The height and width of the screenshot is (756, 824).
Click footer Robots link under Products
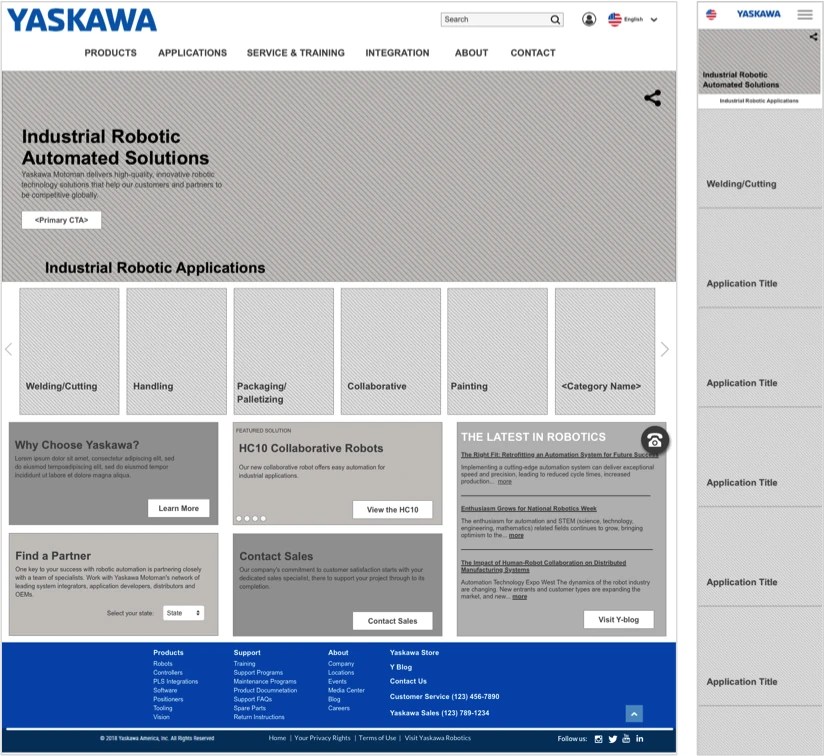163,664
